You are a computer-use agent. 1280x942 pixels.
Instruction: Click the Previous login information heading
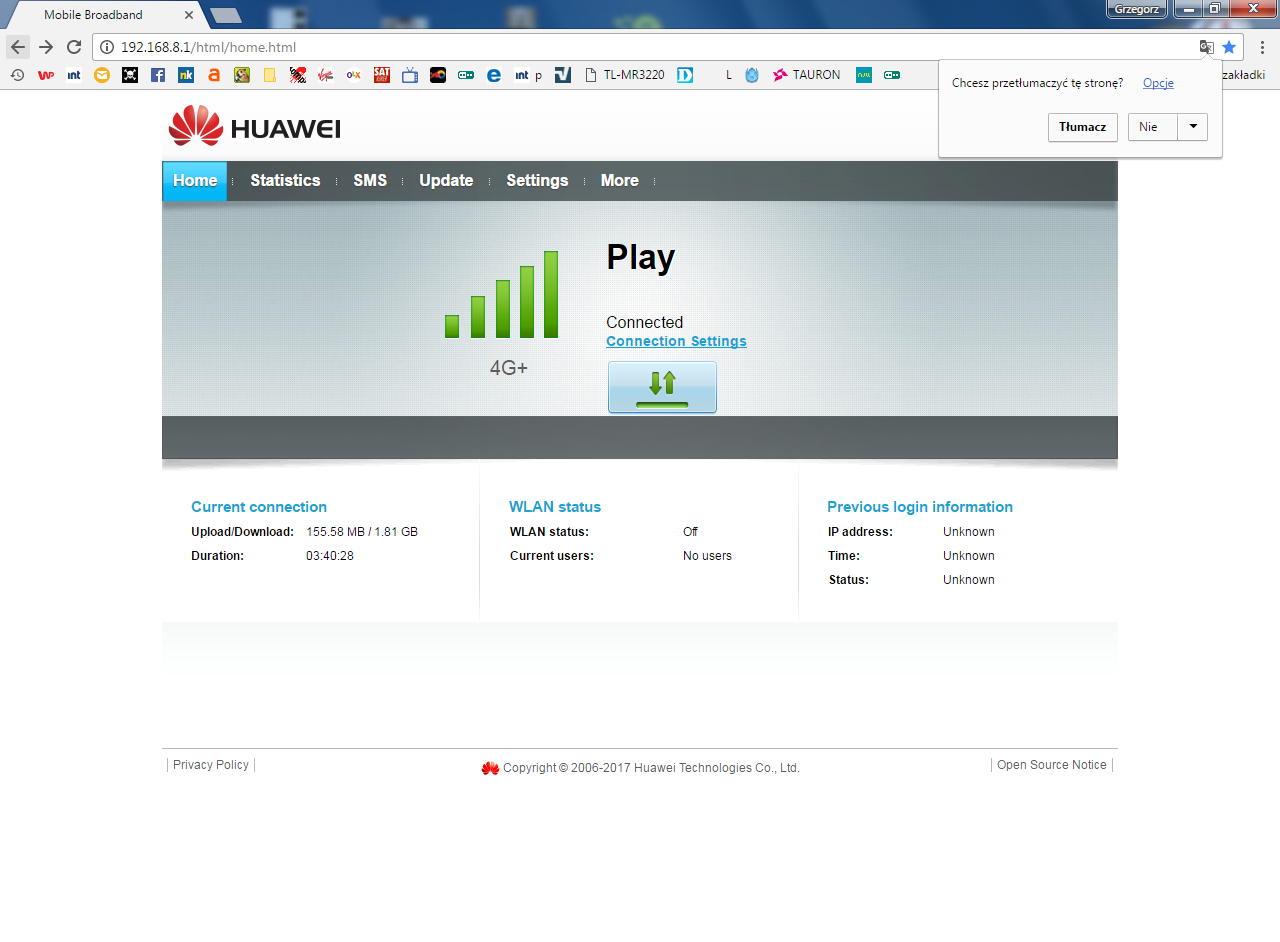click(x=920, y=507)
